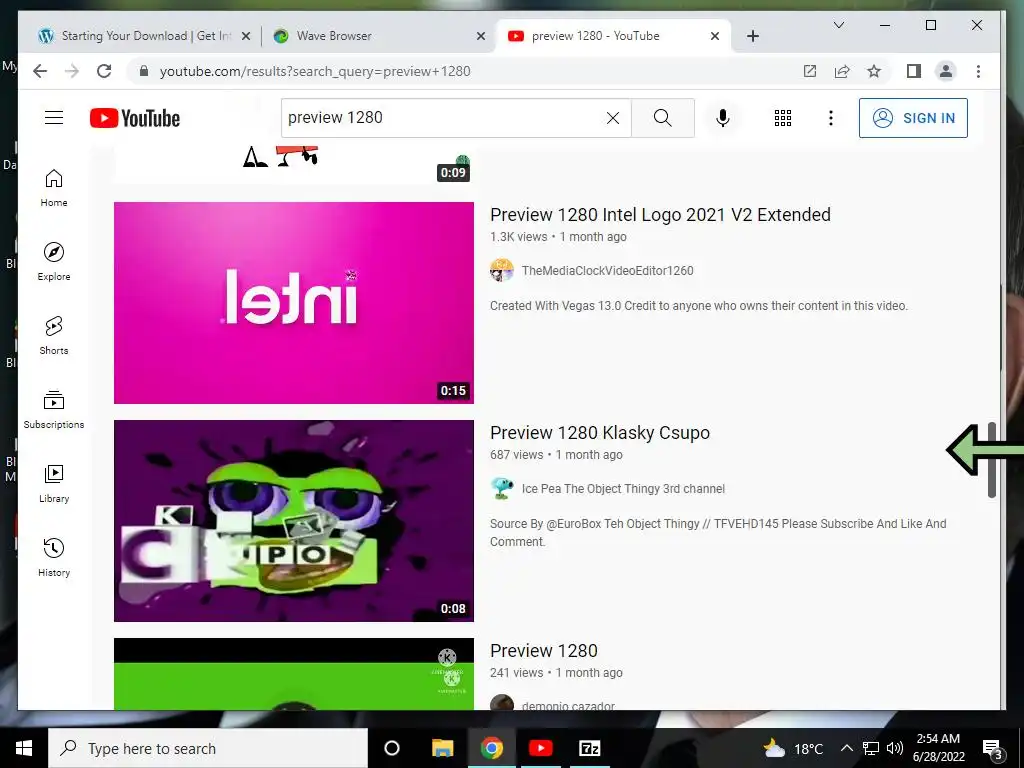
Task: Open the taskbar volume icon
Action: tap(895, 748)
